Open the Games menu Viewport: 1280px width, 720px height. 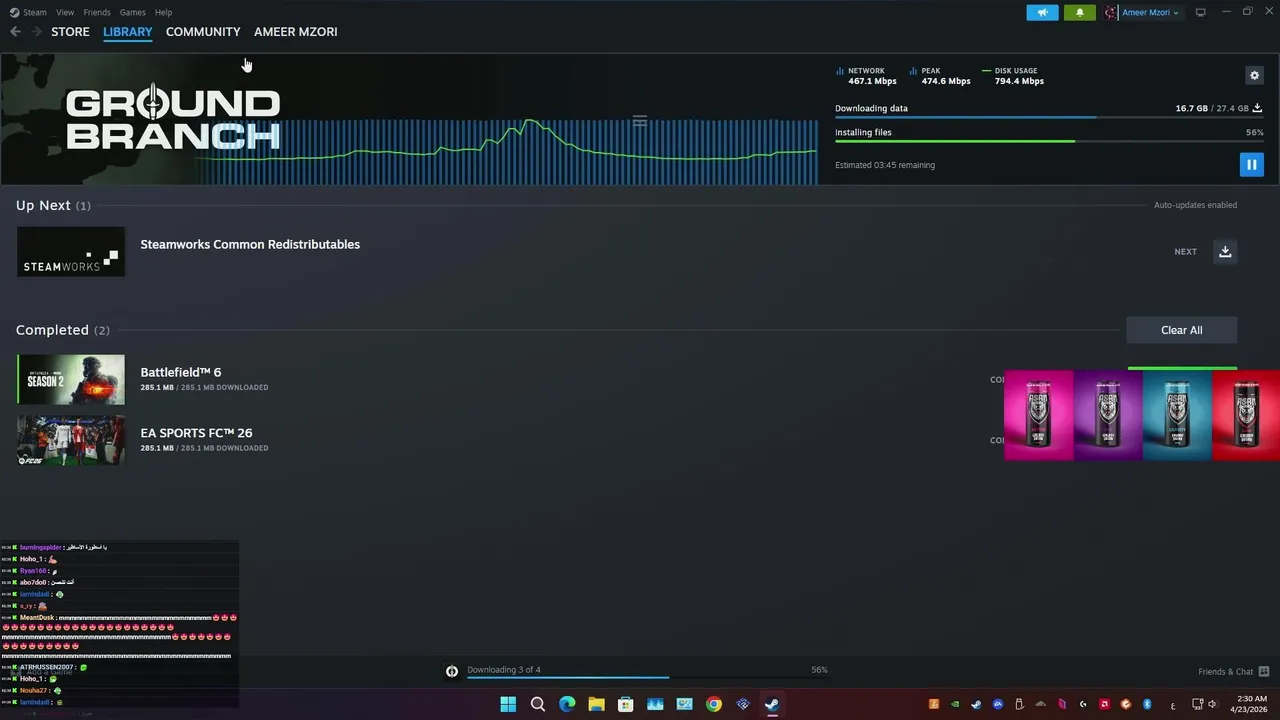click(x=132, y=12)
